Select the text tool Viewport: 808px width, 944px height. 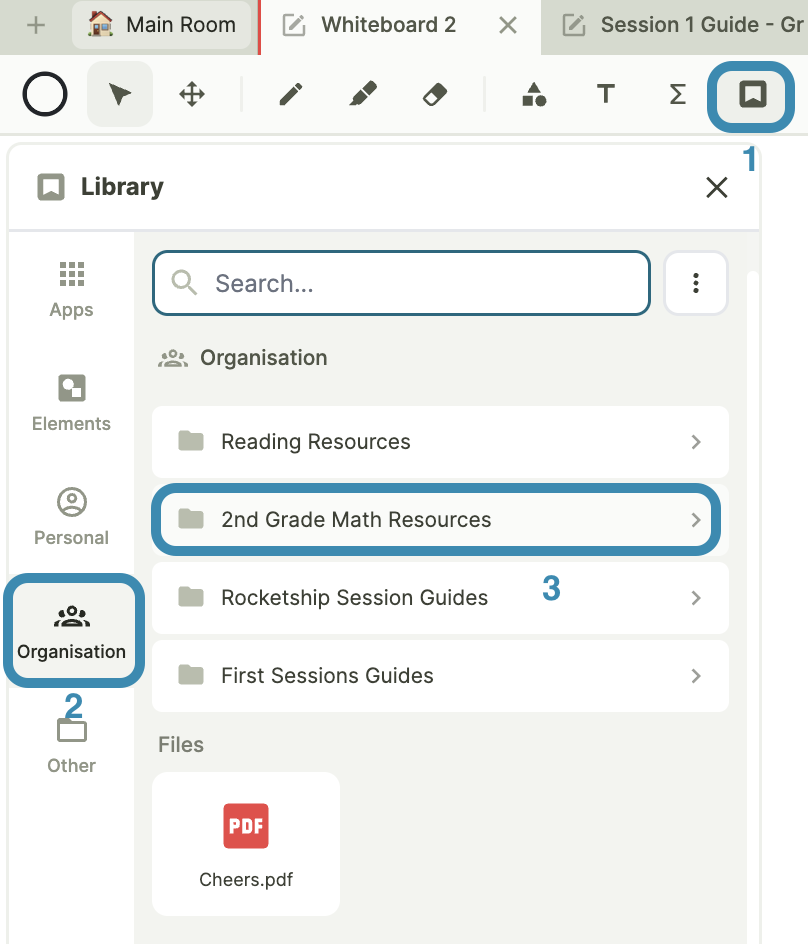click(605, 94)
